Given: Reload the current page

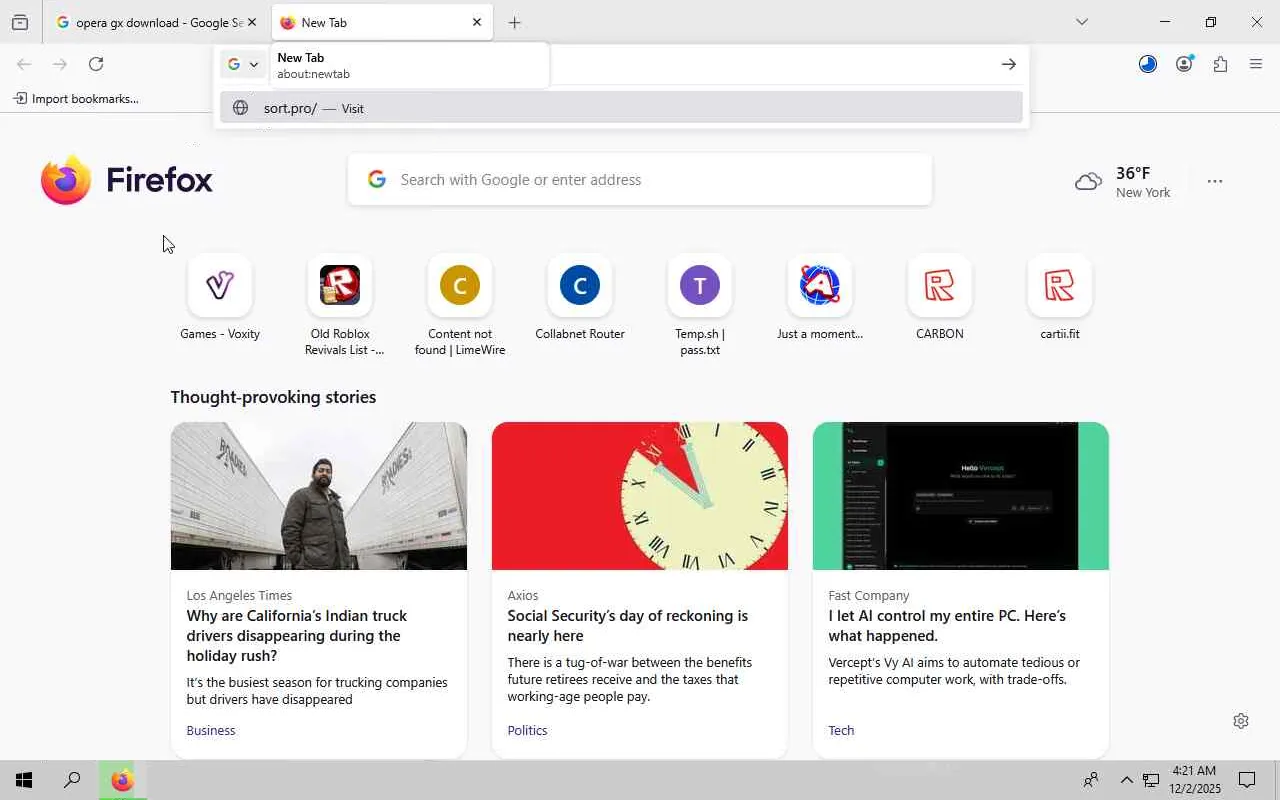Looking at the screenshot, I should [x=96, y=64].
